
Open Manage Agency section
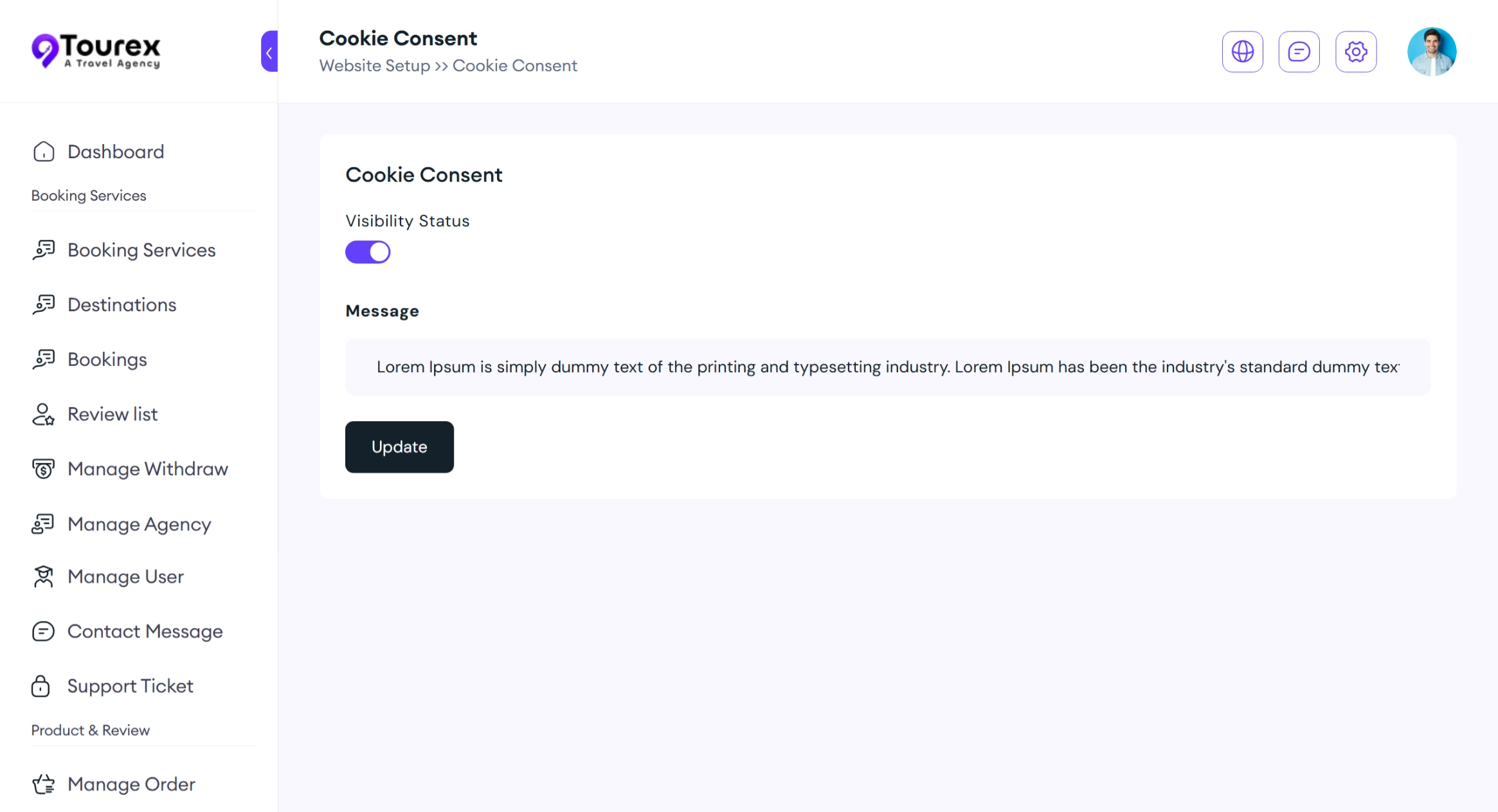click(139, 524)
